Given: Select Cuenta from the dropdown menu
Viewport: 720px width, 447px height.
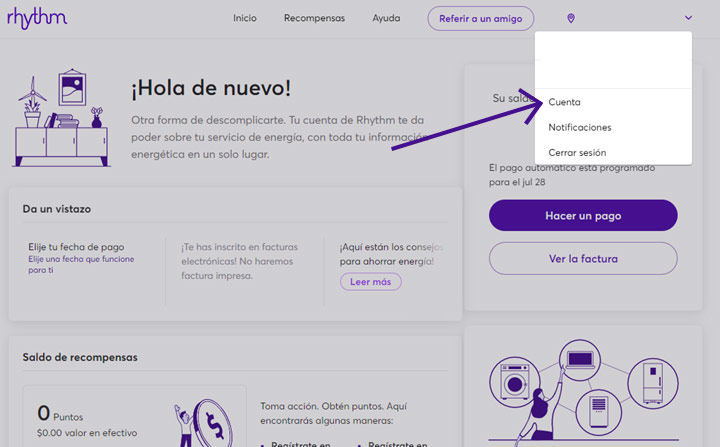Looking at the screenshot, I should pyautogui.click(x=564, y=102).
